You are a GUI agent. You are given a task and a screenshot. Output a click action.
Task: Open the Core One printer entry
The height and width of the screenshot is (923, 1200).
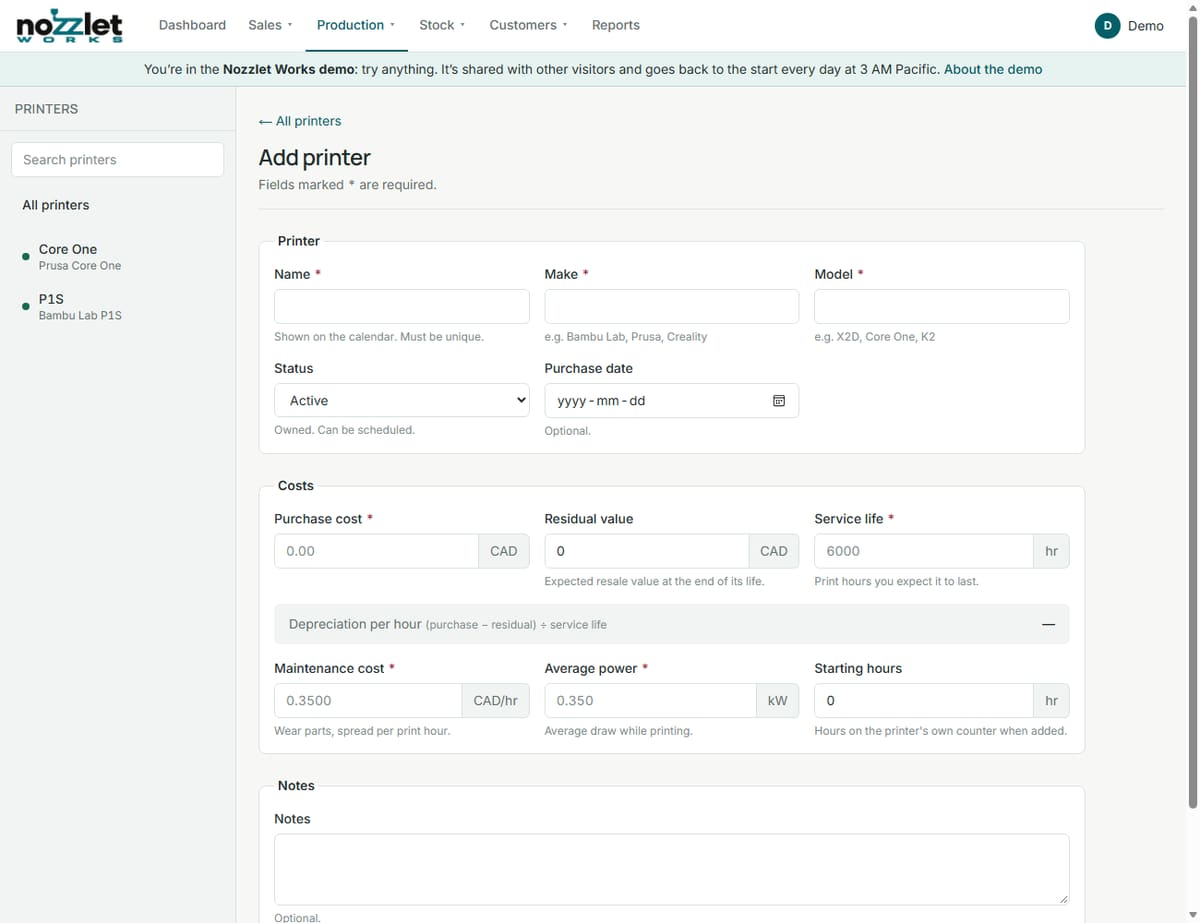pyautogui.click(x=117, y=257)
